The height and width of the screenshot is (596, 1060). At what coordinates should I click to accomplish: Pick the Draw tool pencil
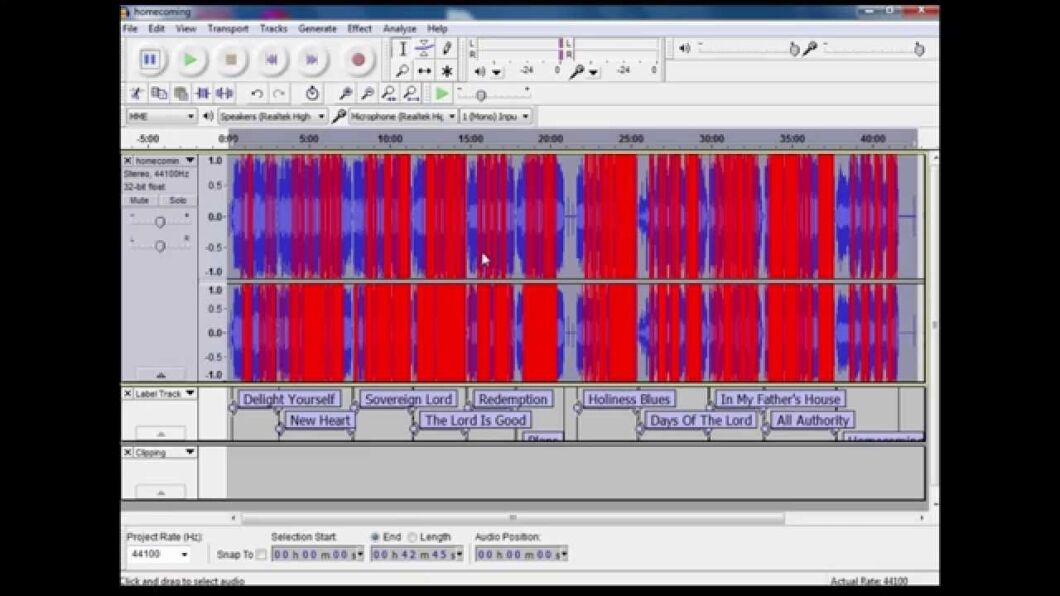pyautogui.click(x=447, y=47)
